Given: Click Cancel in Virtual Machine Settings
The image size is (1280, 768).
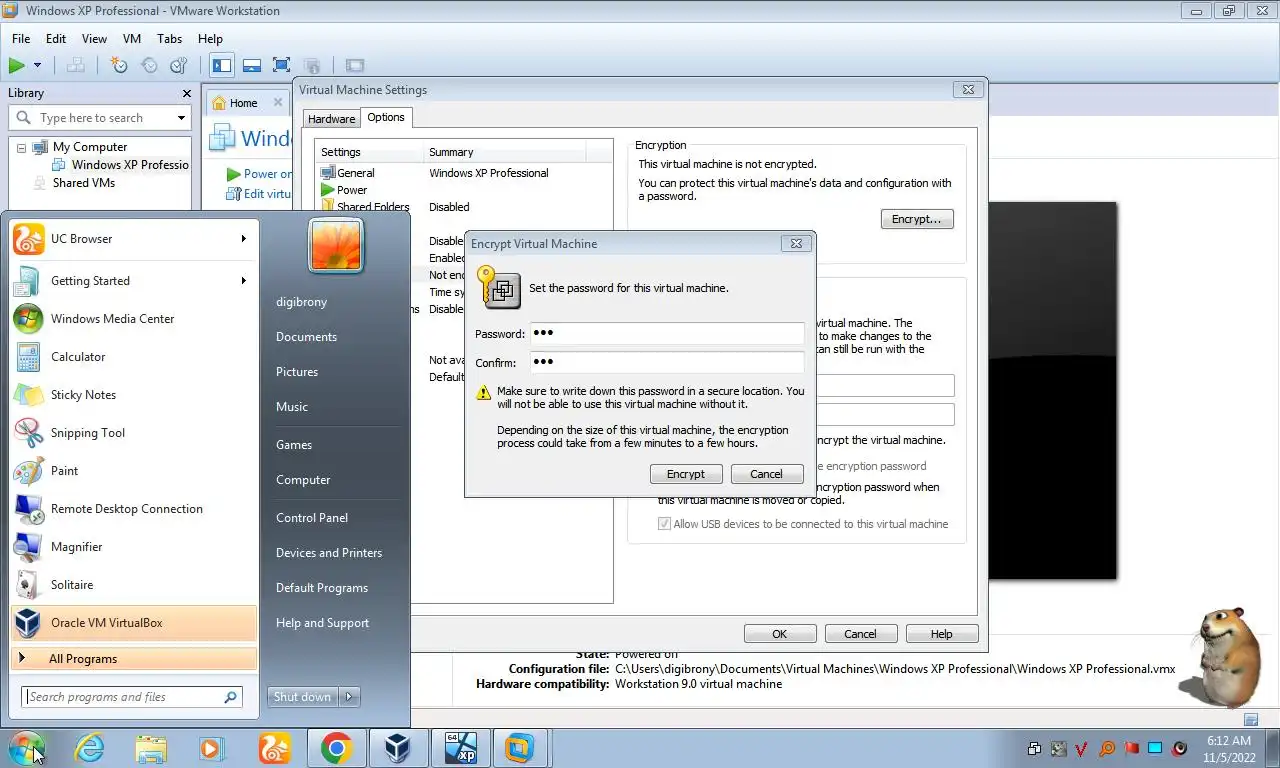Looking at the screenshot, I should coord(860,634).
